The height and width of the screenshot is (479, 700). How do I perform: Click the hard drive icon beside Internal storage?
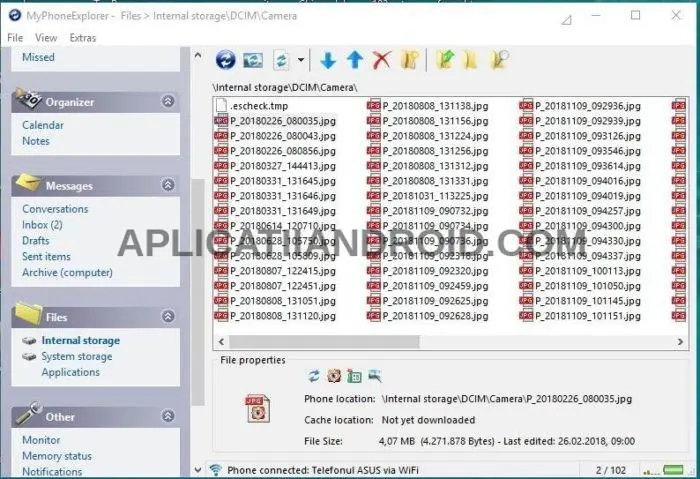[x=29, y=341]
